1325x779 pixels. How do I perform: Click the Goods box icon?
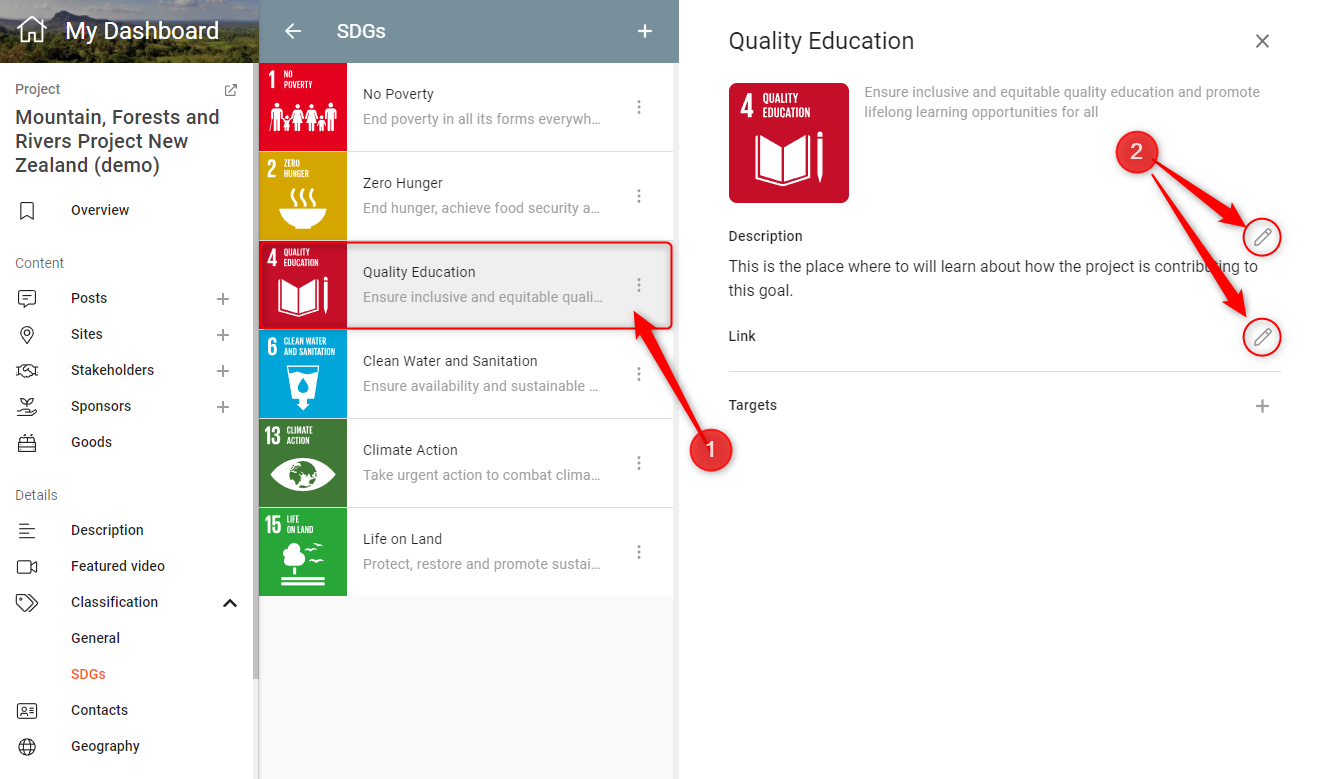click(27, 442)
